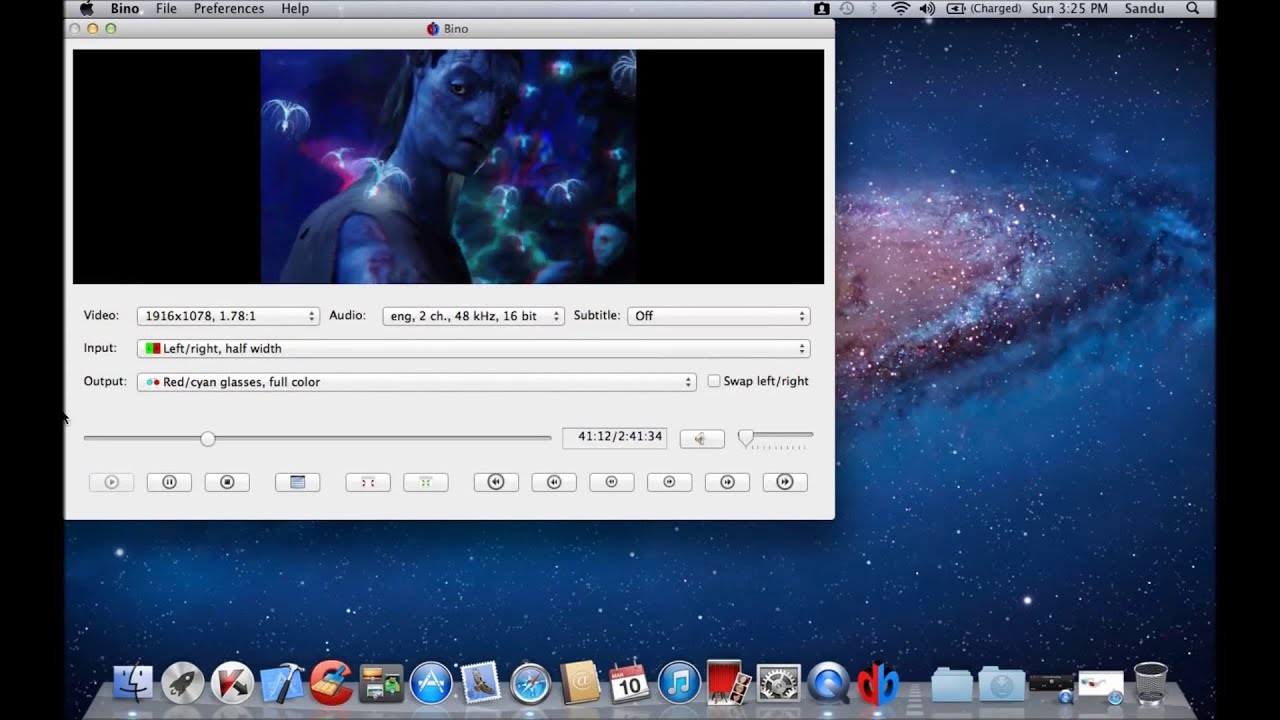Click the red center-video button
Screen dimensions: 1280x720
(x=368, y=482)
